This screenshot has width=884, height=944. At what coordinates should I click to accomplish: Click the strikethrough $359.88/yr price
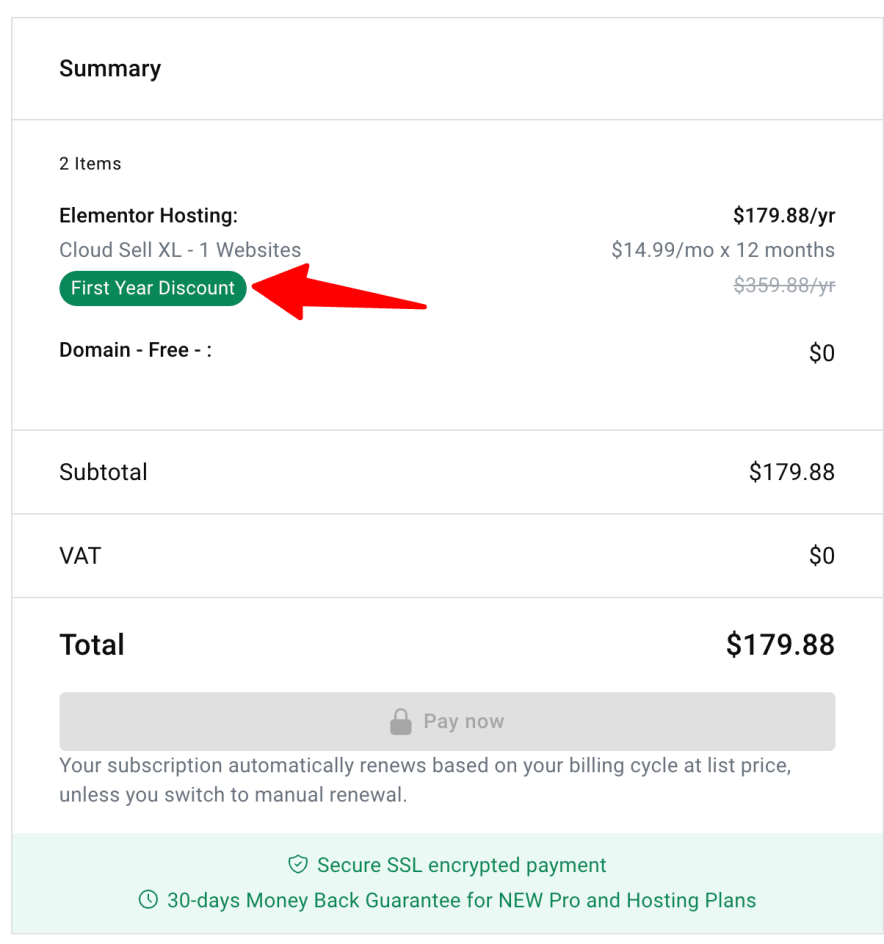[x=784, y=286]
